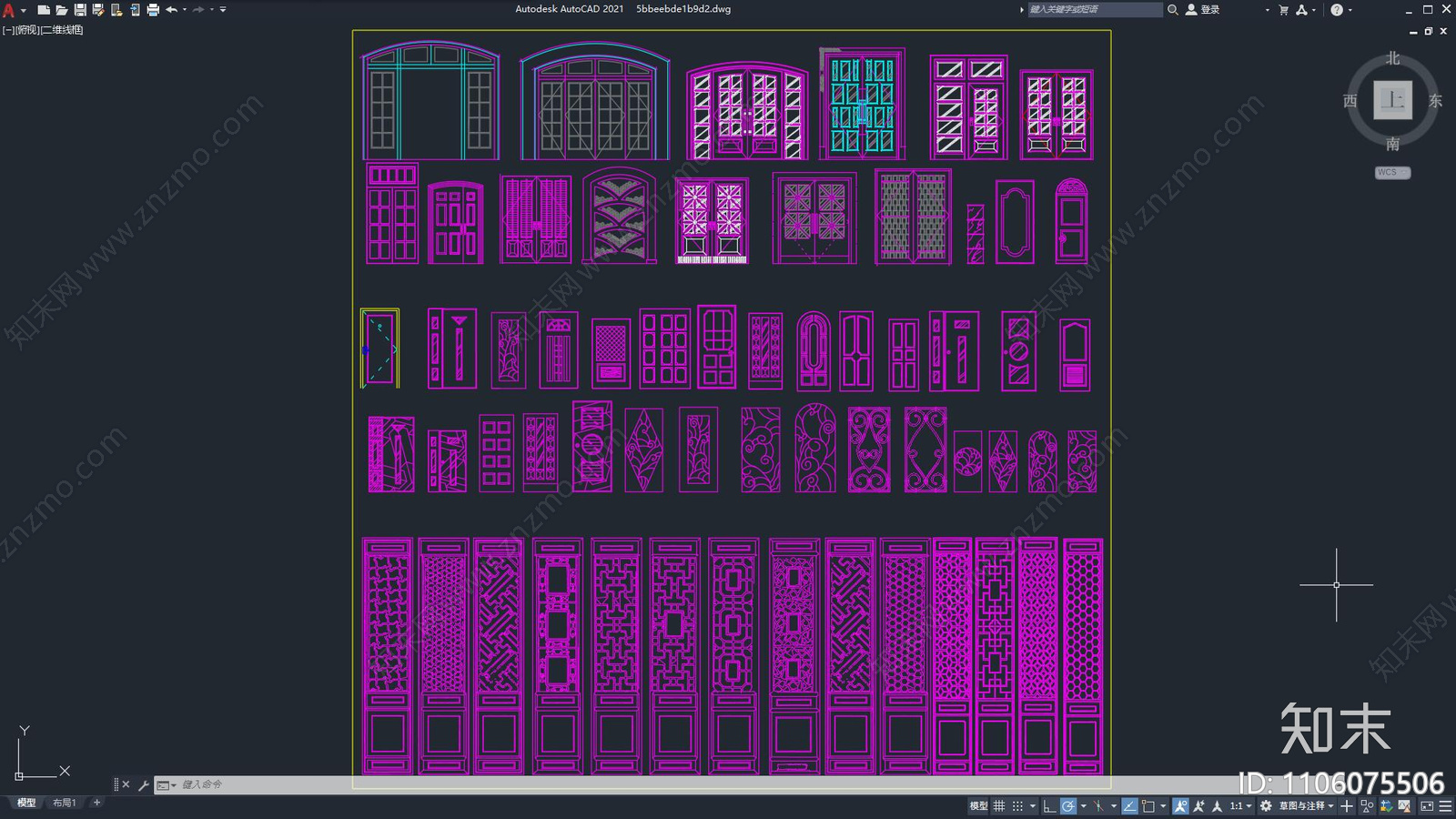Open the Help question mark icon
Viewport: 1456px width, 819px height.
point(1337,10)
